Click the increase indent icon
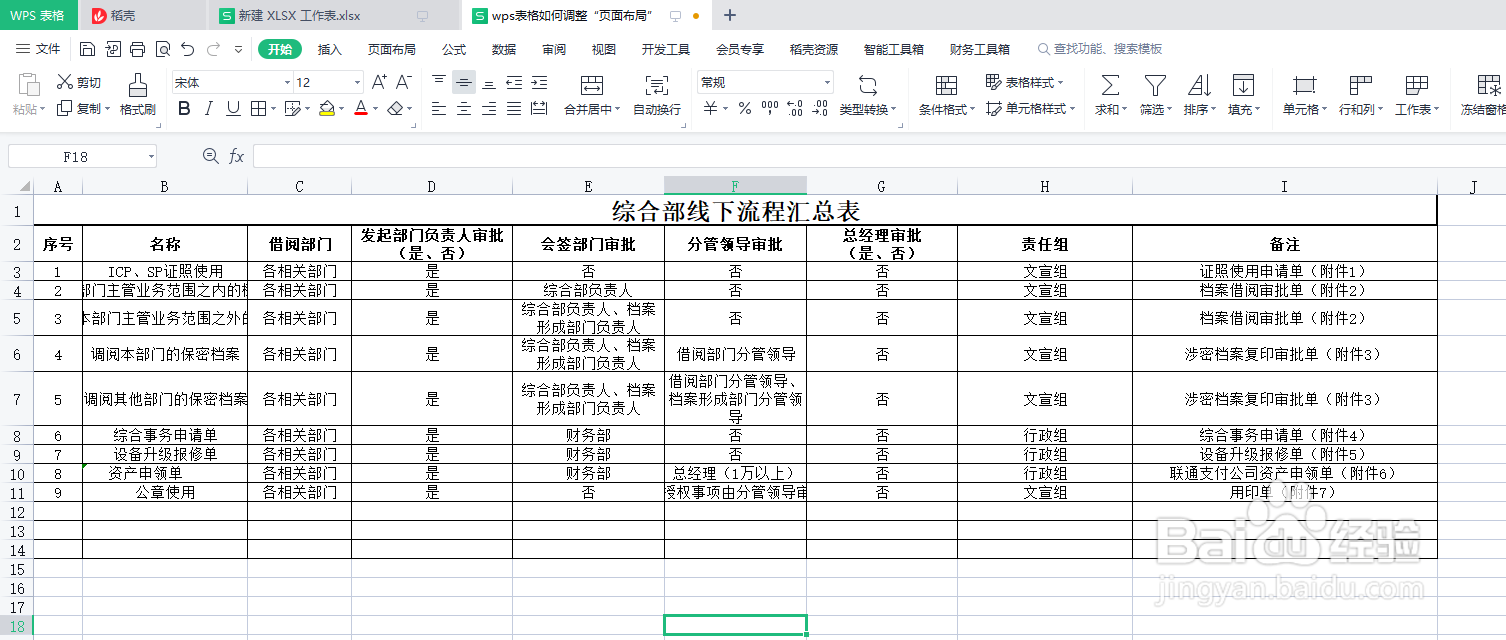 click(539, 83)
